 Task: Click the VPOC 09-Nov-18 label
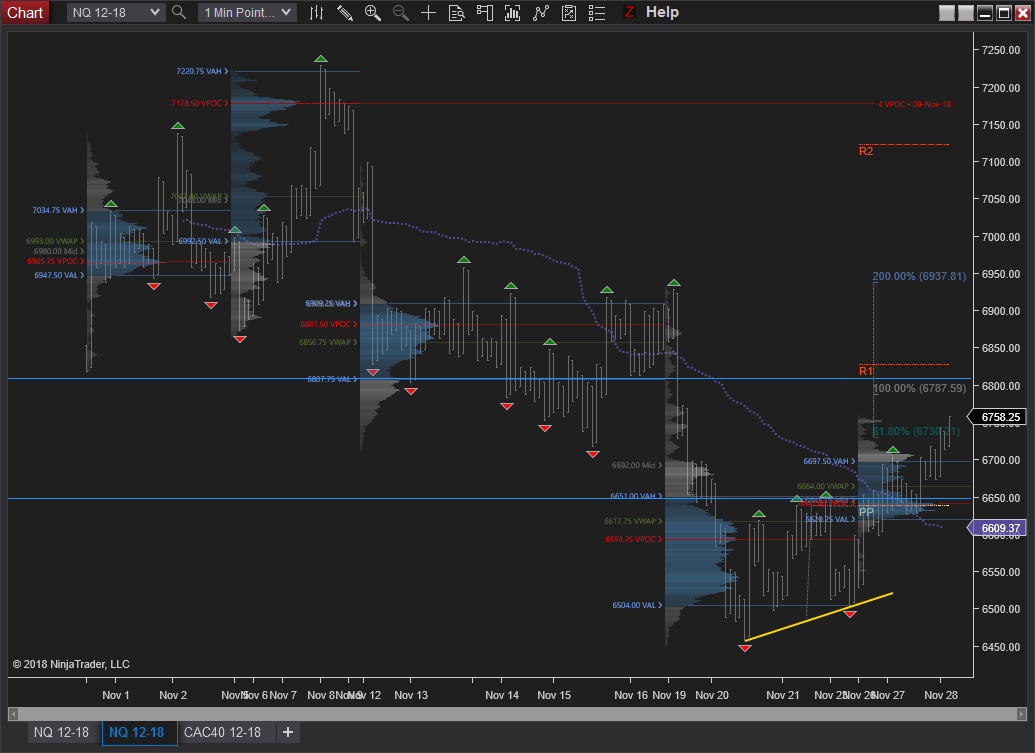915,104
